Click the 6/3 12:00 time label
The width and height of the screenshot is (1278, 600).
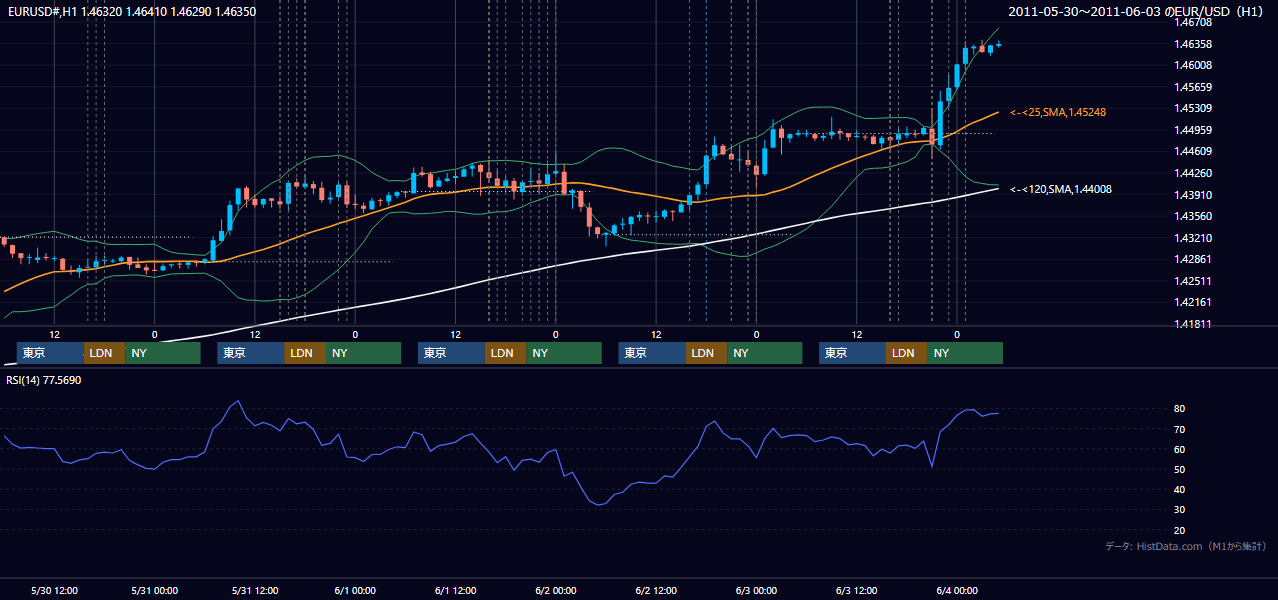(x=856, y=590)
